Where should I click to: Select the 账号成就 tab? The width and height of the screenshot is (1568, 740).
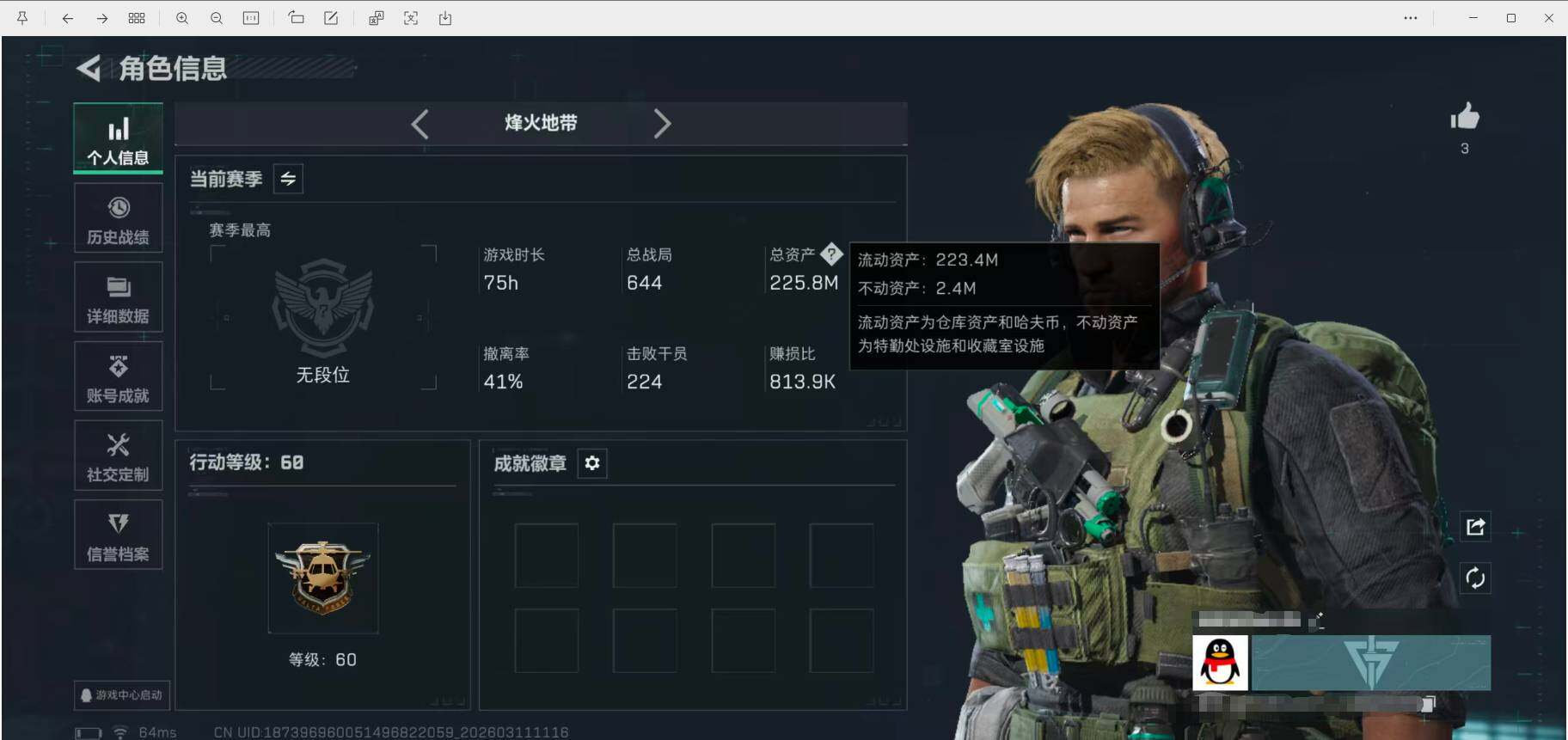118,376
